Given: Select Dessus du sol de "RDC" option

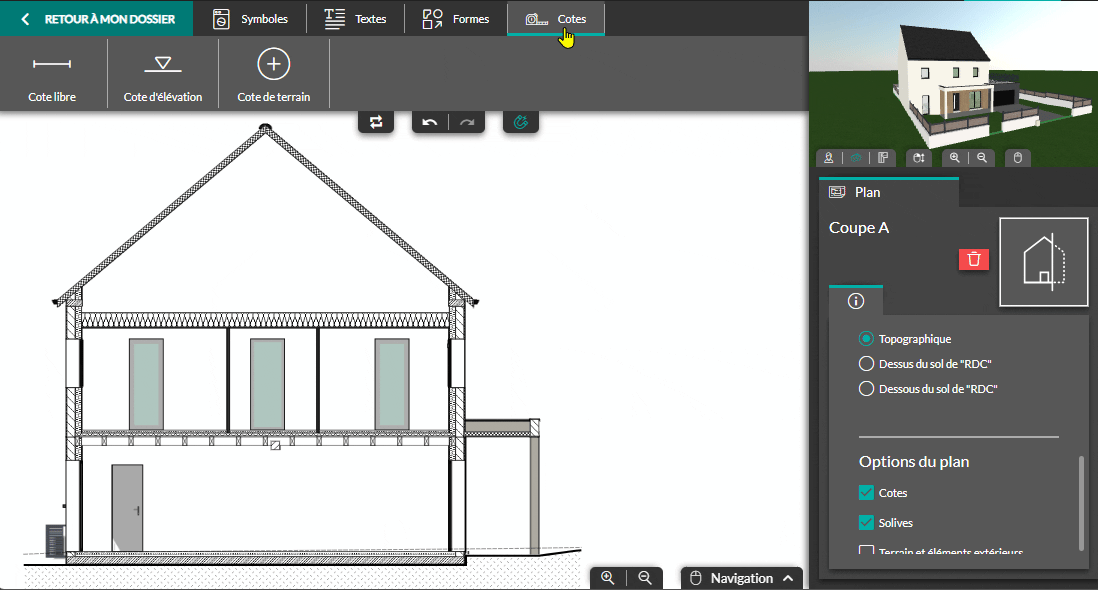Looking at the screenshot, I should coord(867,364).
